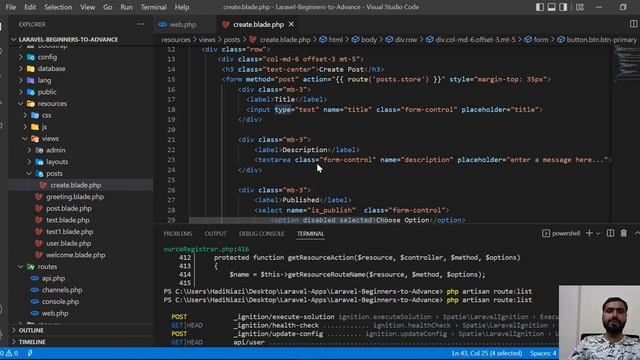Expand the layouts folder
The height and width of the screenshot is (360, 640).
click(57, 162)
